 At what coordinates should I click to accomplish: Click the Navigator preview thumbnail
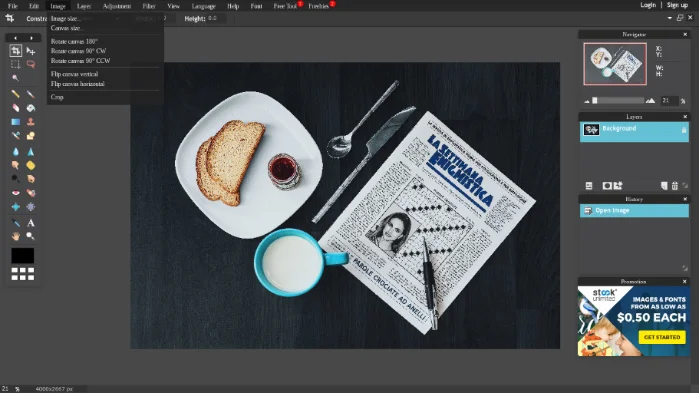[615, 64]
